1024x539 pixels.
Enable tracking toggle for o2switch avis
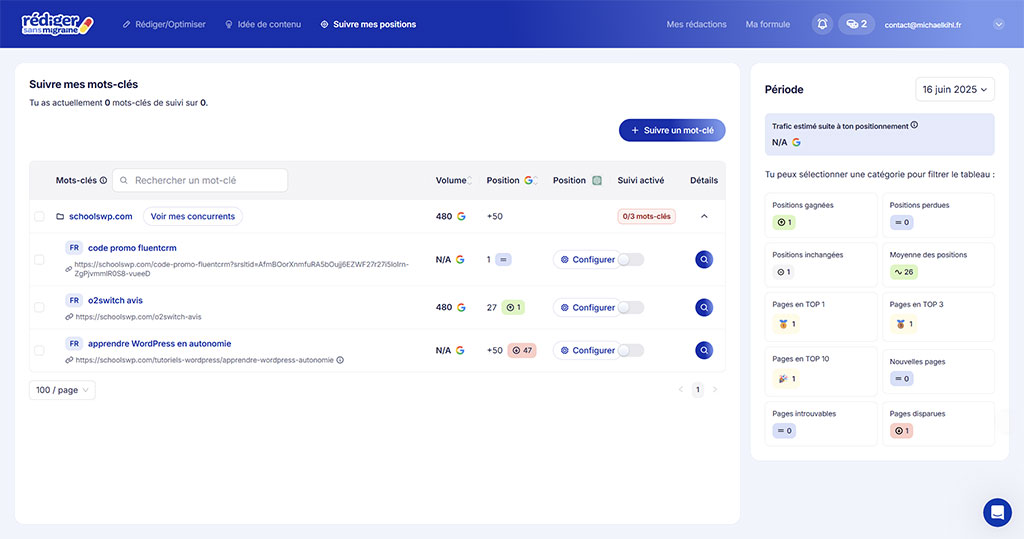point(631,307)
